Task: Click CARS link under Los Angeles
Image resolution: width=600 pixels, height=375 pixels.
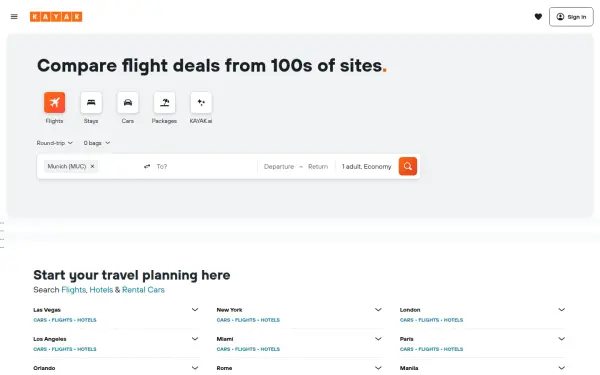Action: click(40, 349)
